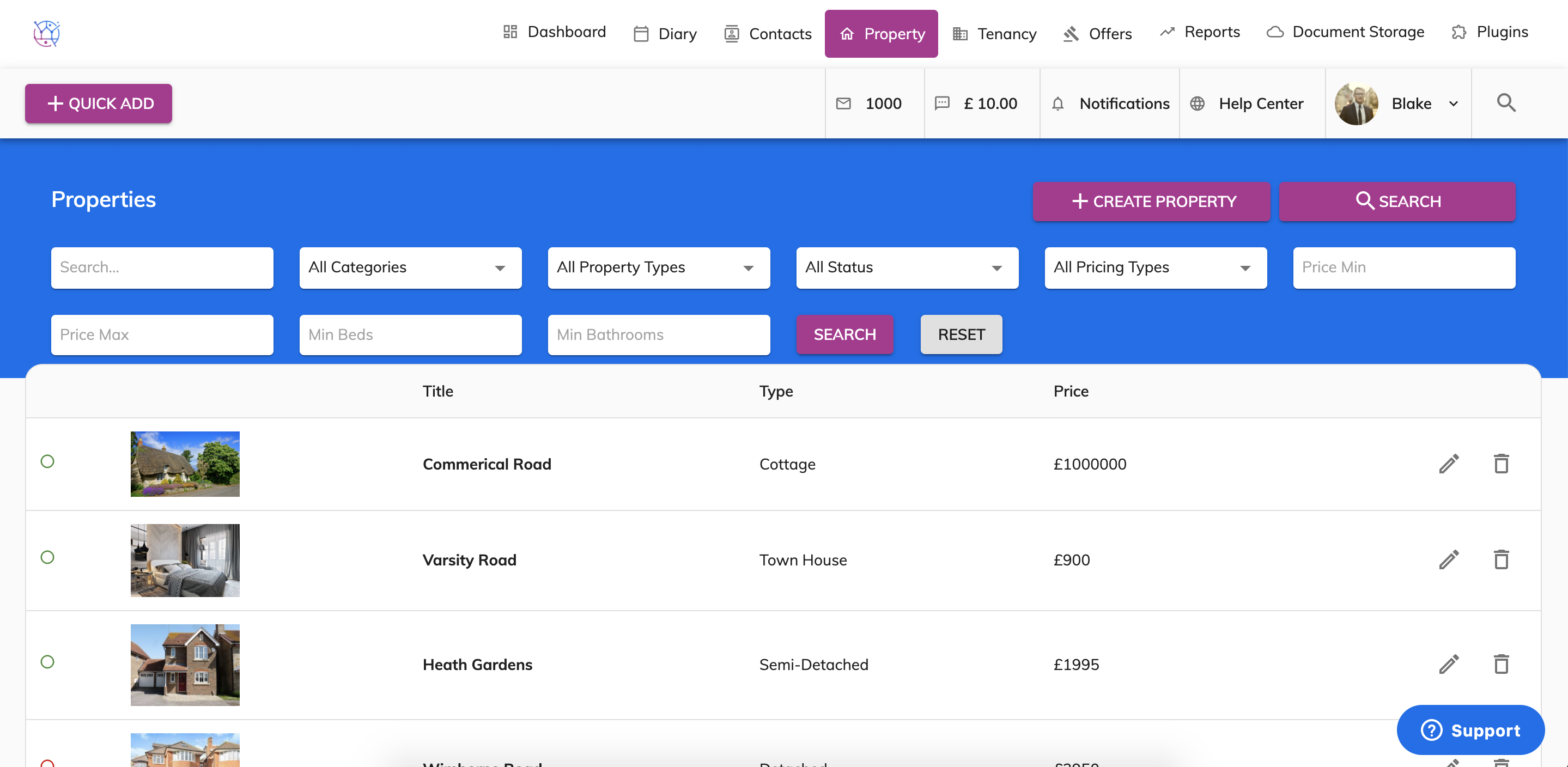Click the SMS credit icon showing £10.00
Image resolution: width=1568 pixels, height=767 pixels.
[941, 104]
